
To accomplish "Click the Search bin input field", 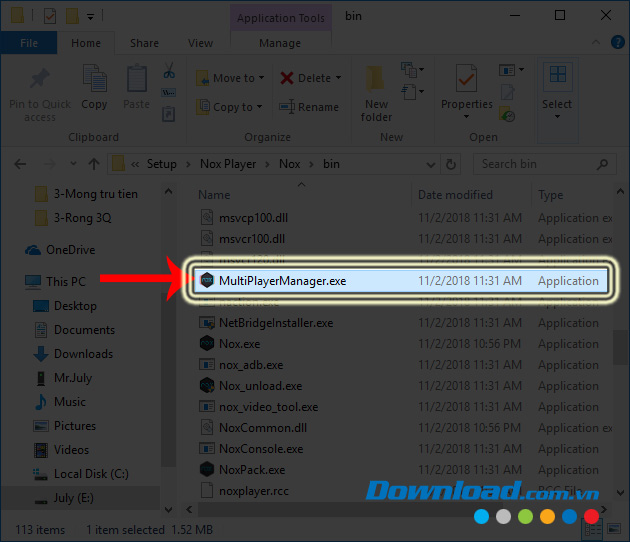I will point(544,164).
